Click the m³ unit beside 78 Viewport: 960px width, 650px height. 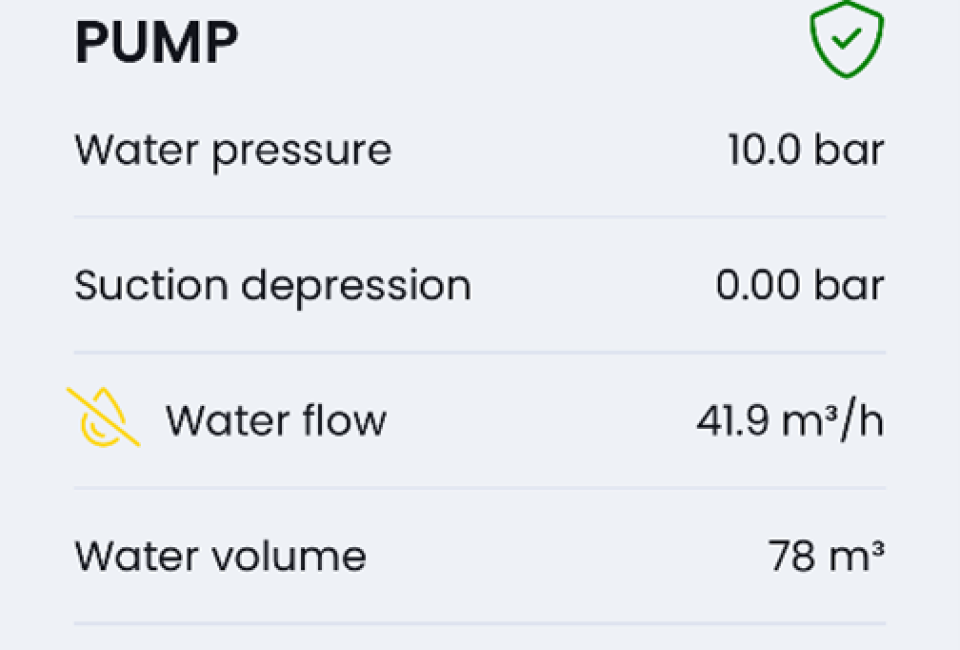[x=855, y=555]
